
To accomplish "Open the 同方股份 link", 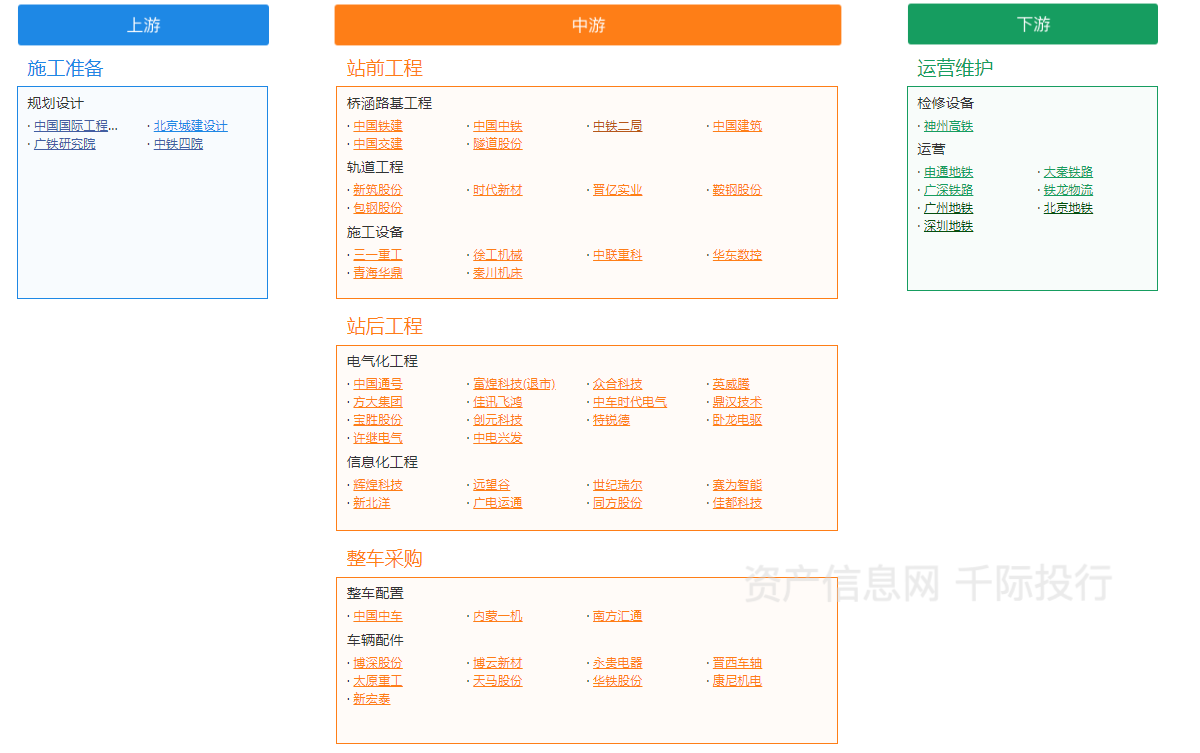I will pos(618,503).
